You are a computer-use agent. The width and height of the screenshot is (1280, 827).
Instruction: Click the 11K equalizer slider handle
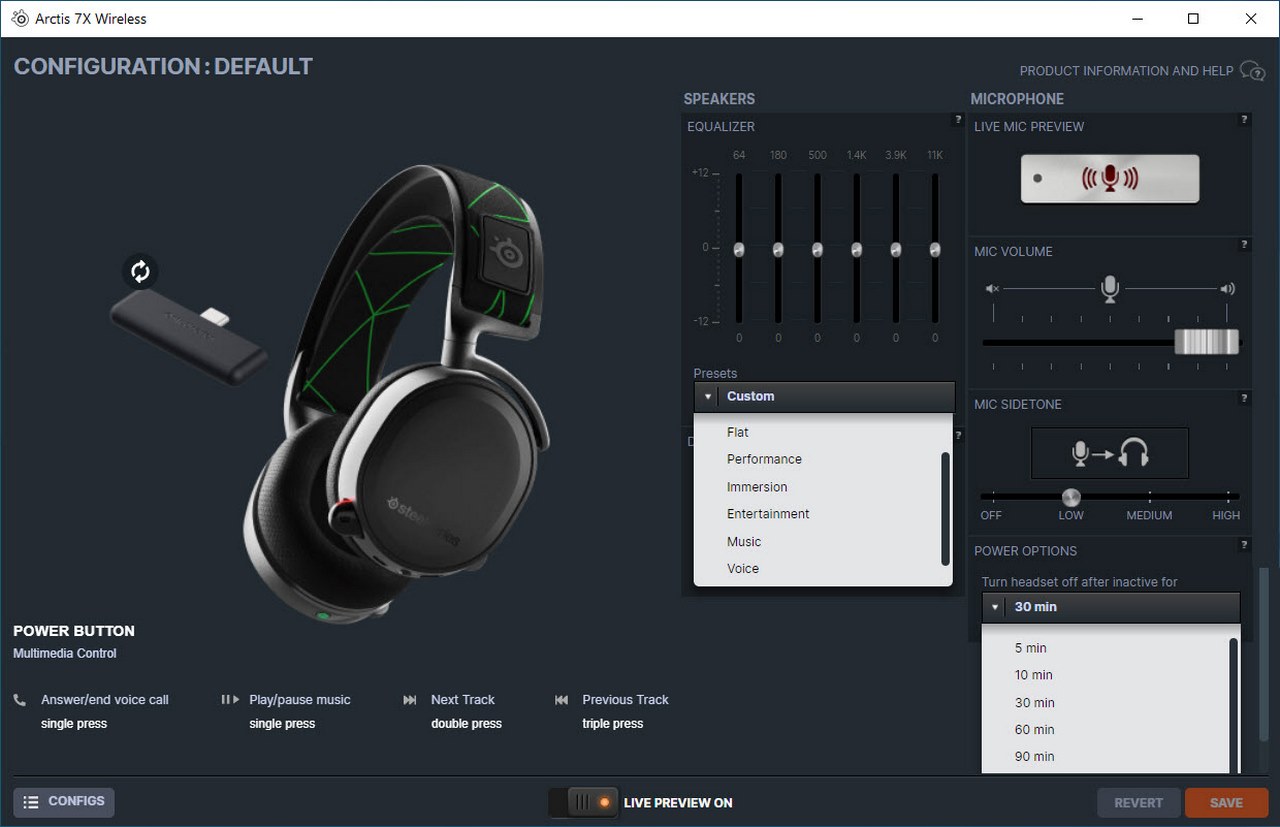[x=935, y=250]
